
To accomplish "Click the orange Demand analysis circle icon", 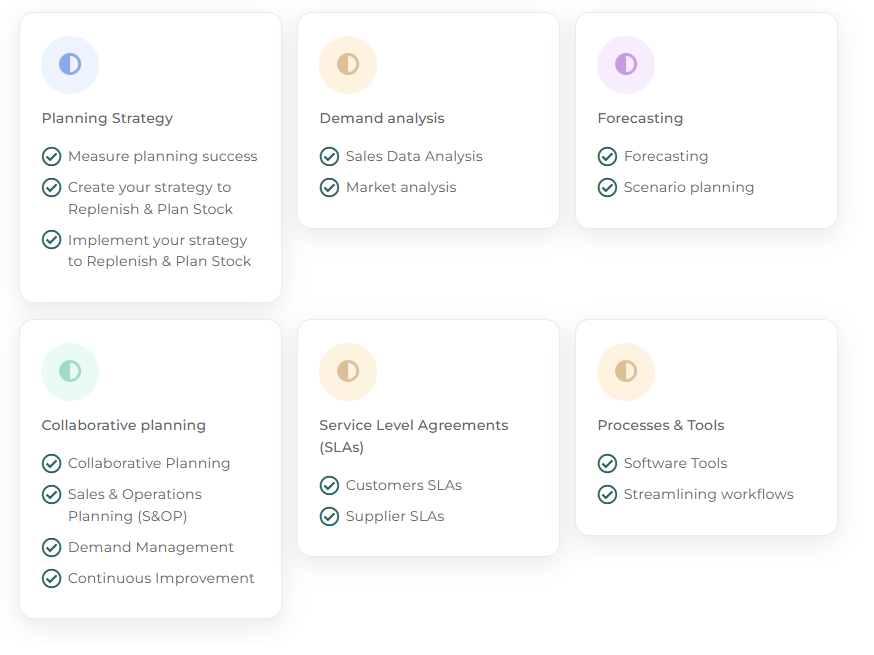I will tap(348, 65).
